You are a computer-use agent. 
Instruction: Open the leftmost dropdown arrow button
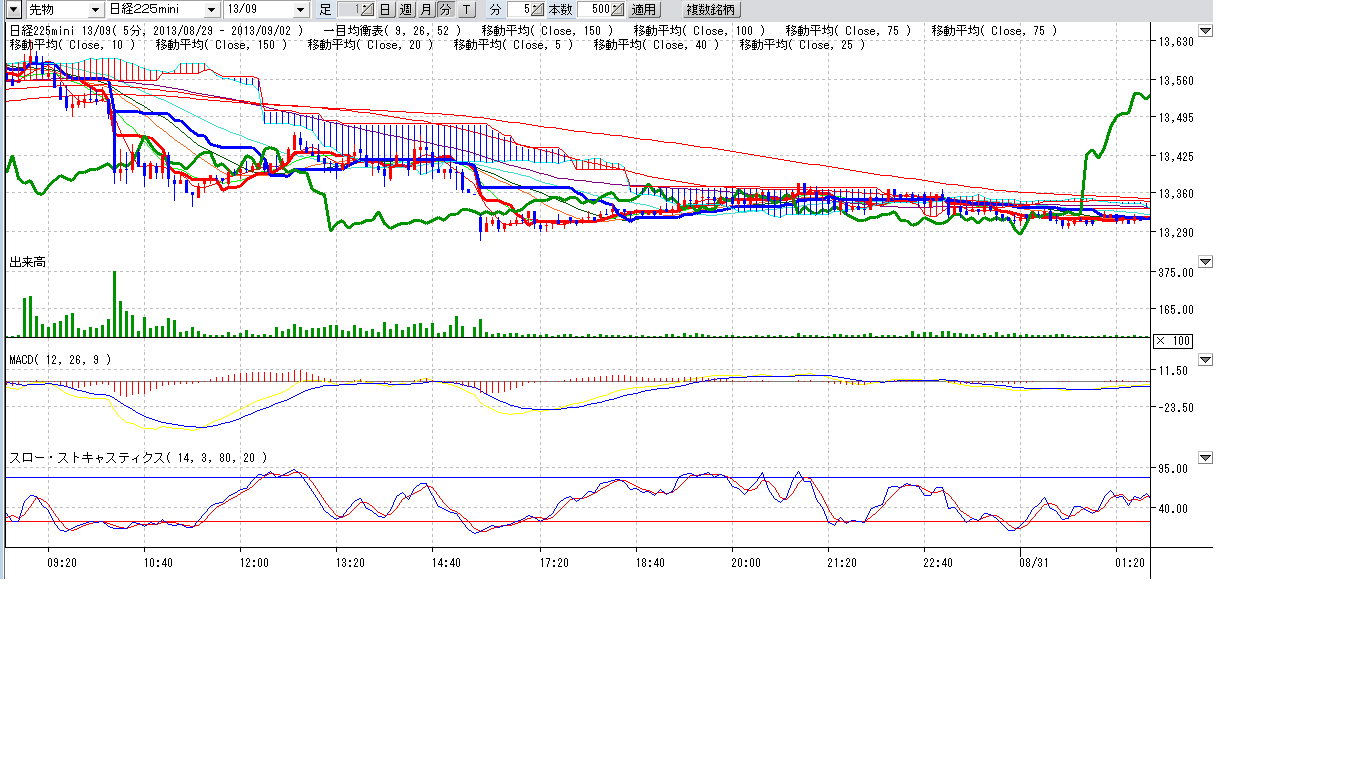(14, 10)
